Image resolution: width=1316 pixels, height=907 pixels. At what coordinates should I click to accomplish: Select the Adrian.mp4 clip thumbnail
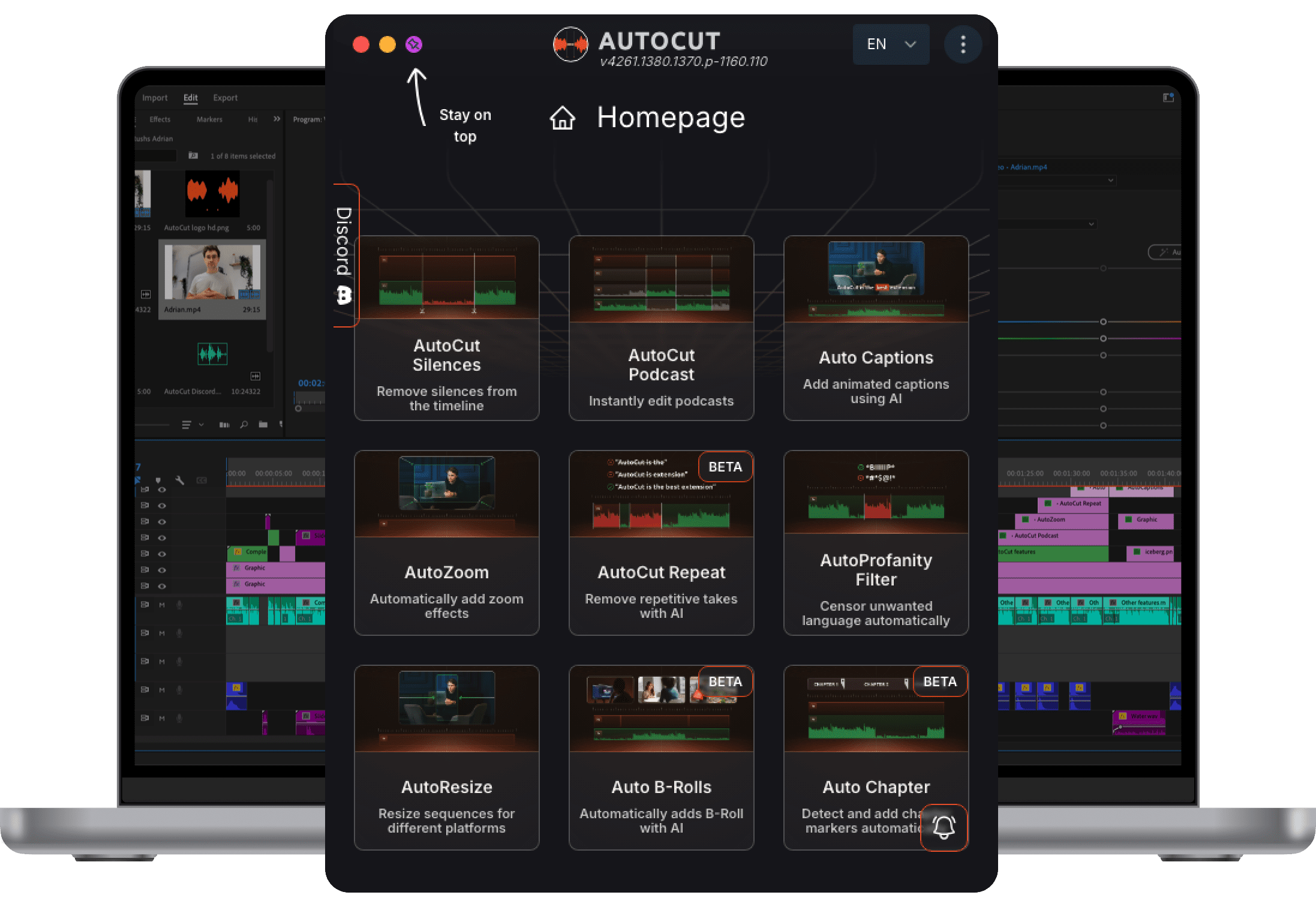point(212,272)
